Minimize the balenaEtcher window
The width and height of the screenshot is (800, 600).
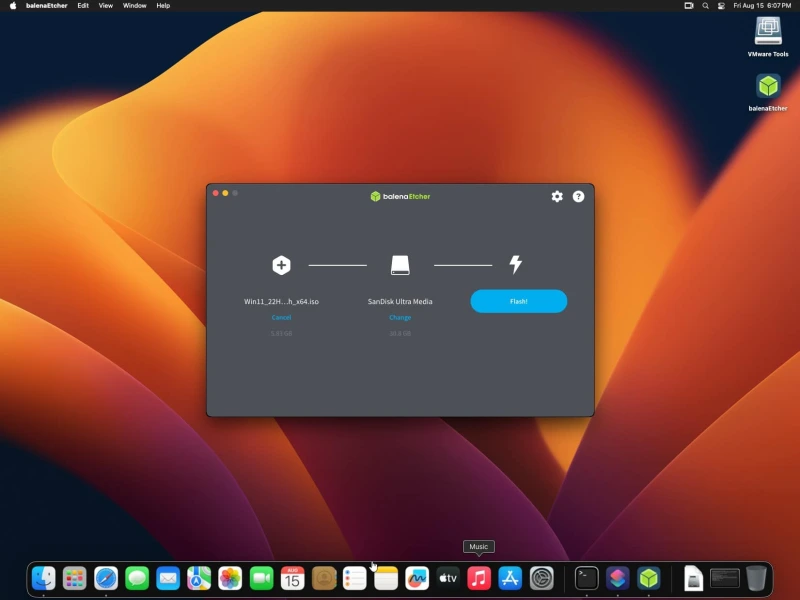point(225,193)
